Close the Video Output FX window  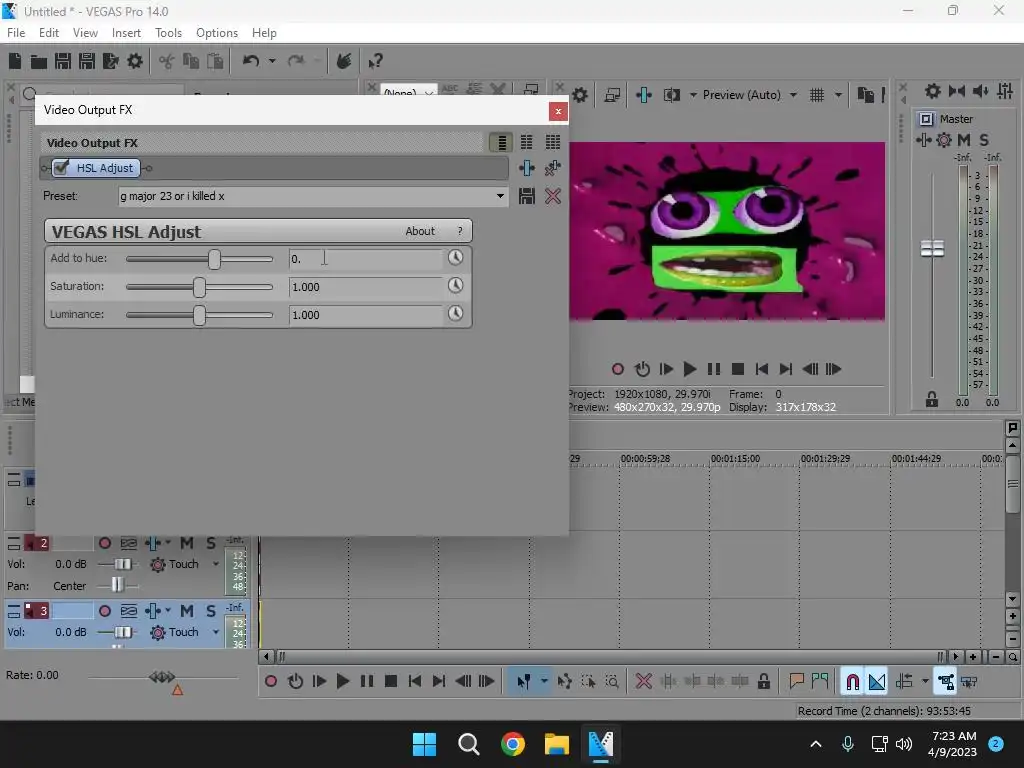tap(558, 112)
